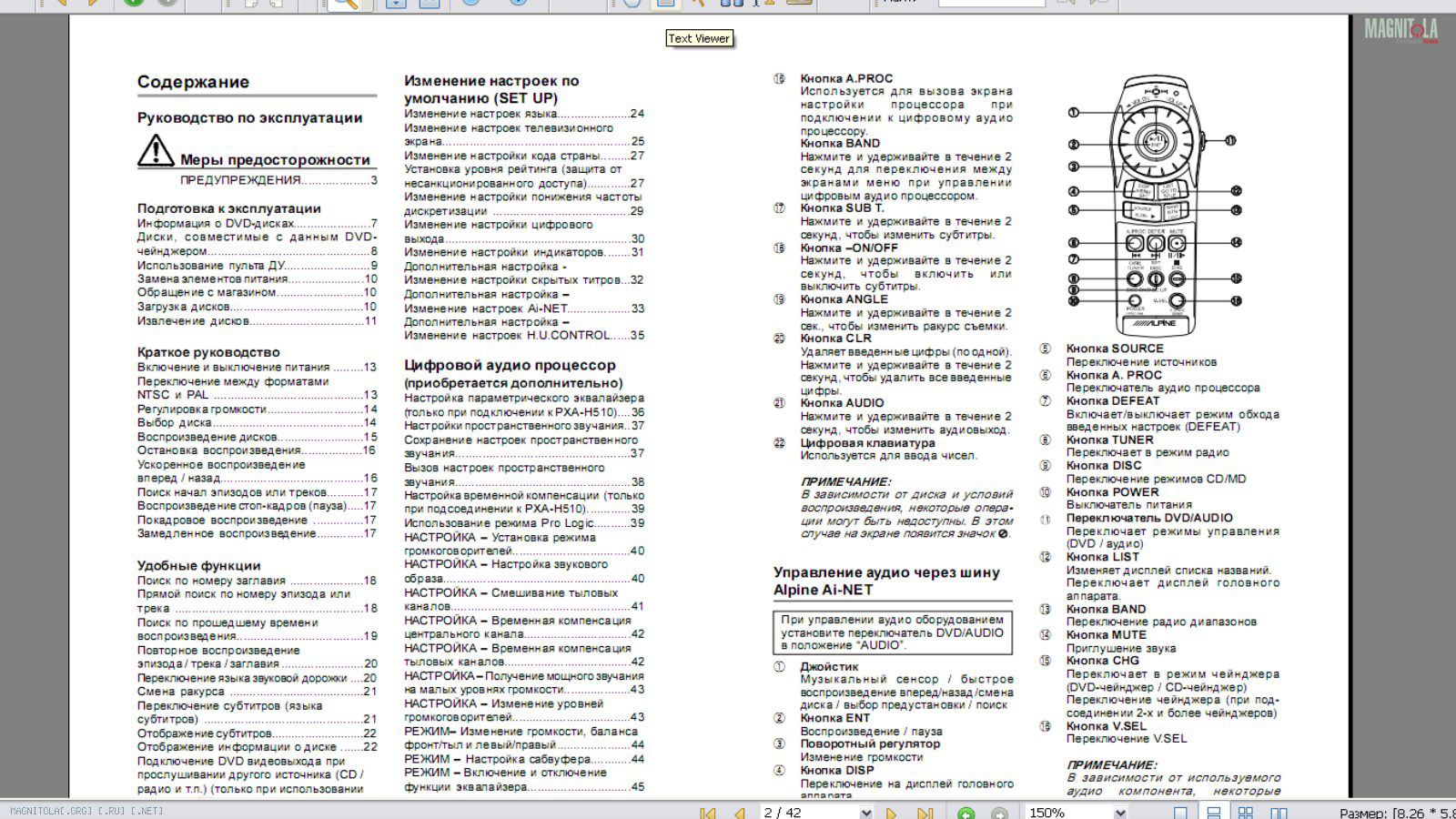
Task: Jump to the last page
Action: click(x=925, y=813)
